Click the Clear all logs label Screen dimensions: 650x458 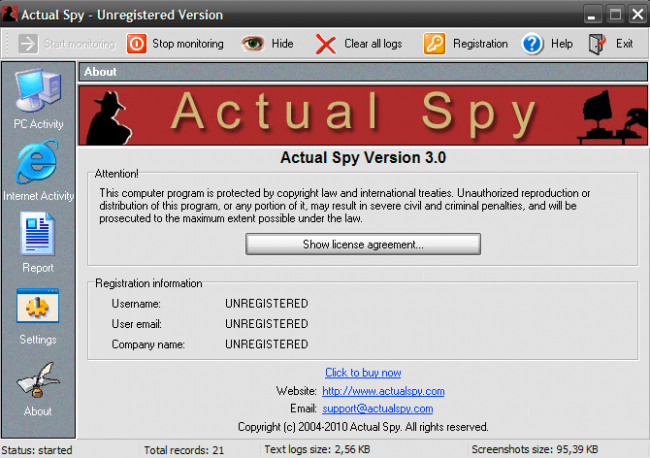[x=373, y=44]
